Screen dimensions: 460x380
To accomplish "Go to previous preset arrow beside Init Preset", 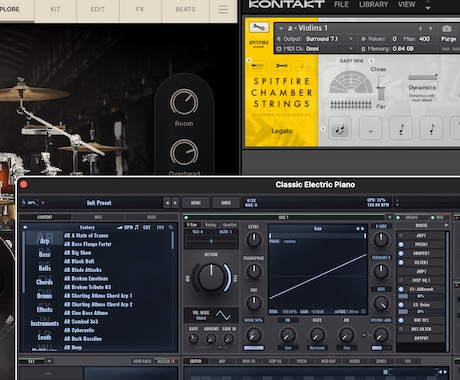I will [x=167, y=202].
